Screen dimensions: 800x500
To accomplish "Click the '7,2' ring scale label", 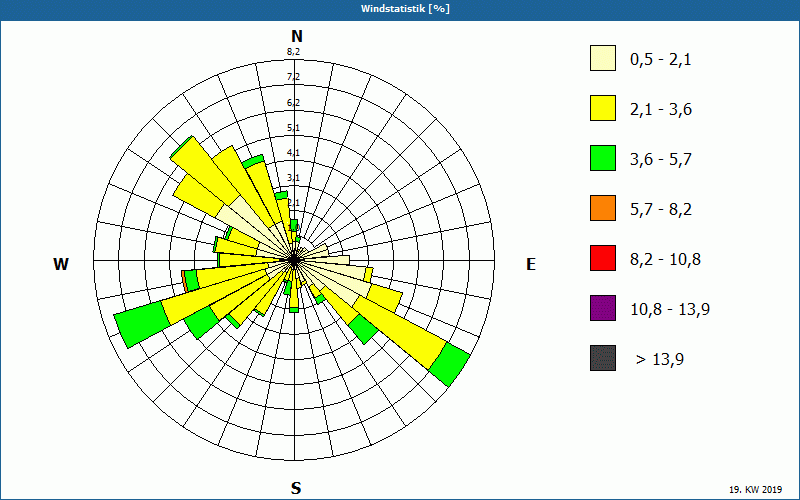I will tap(293, 77).
